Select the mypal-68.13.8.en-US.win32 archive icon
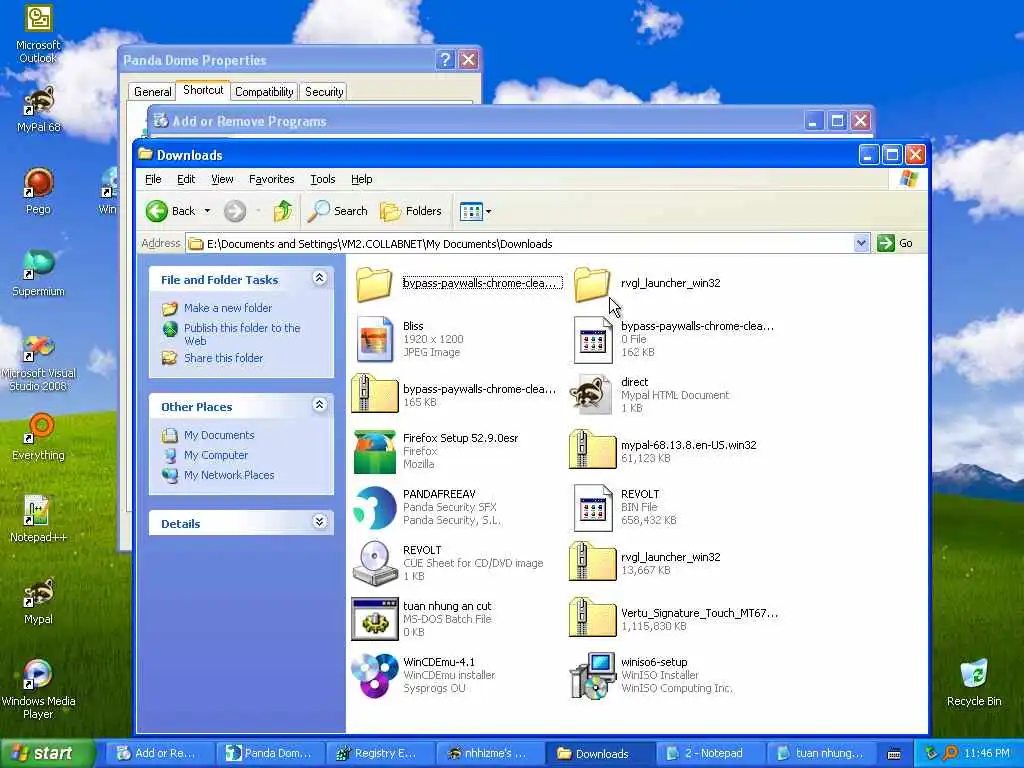This screenshot has width=1024, height=768. [x=592, y=449]
